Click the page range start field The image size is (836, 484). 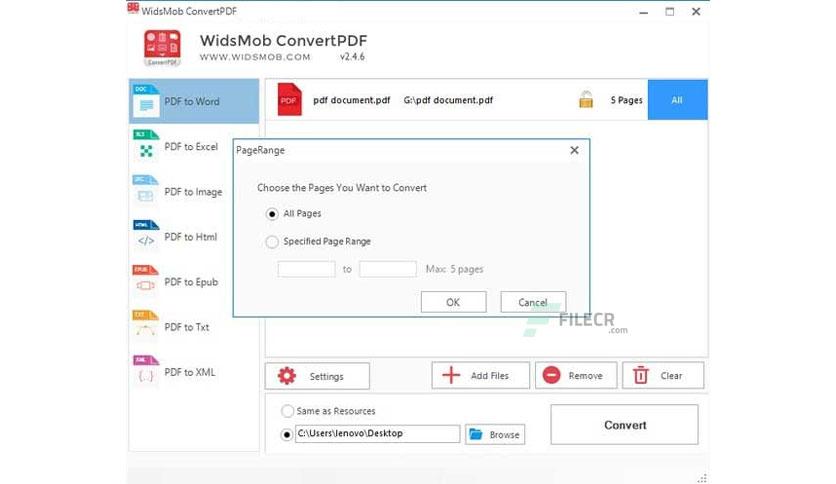[307, 269]
